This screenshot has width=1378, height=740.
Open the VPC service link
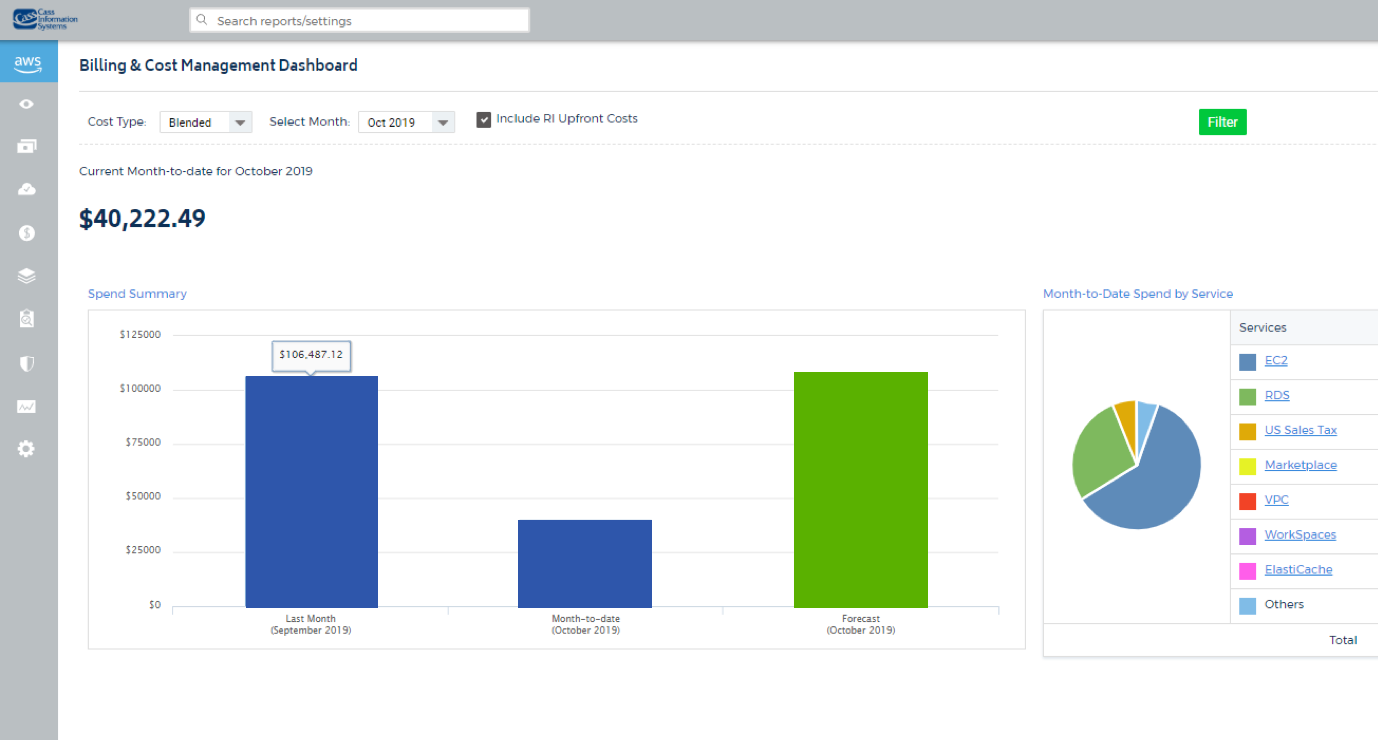coord(1277,500)
